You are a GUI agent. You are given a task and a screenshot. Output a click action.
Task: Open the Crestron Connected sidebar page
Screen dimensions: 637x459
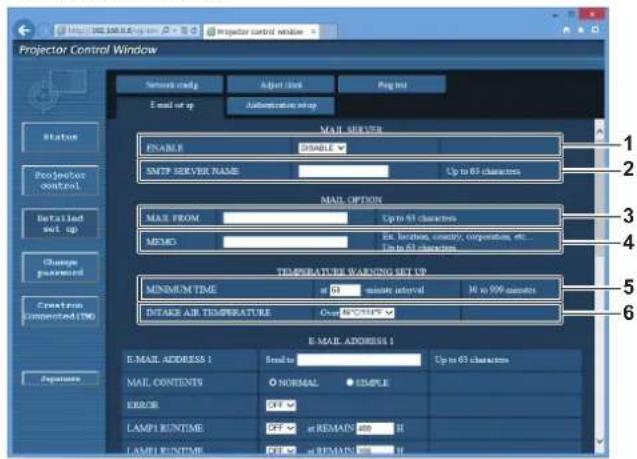point(60,310)
